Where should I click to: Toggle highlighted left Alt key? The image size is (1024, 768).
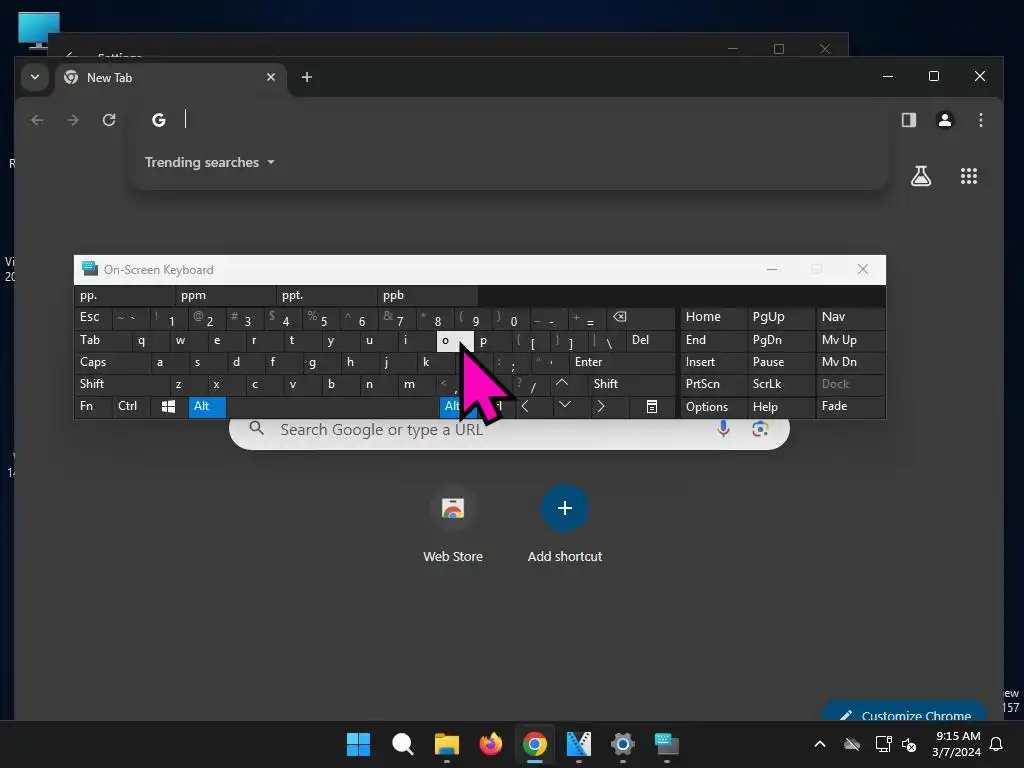coord(207,406)
